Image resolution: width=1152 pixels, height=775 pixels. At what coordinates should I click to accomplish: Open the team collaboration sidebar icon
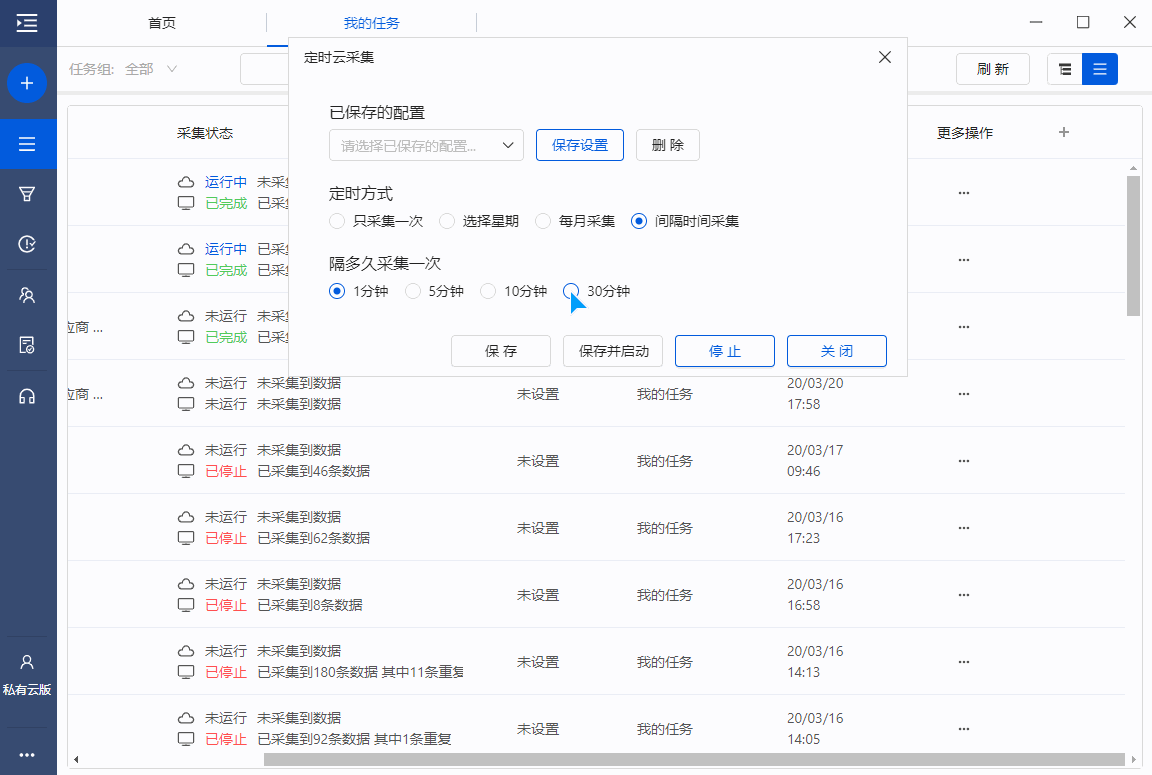pyautogui.click(x=27, y=295)
